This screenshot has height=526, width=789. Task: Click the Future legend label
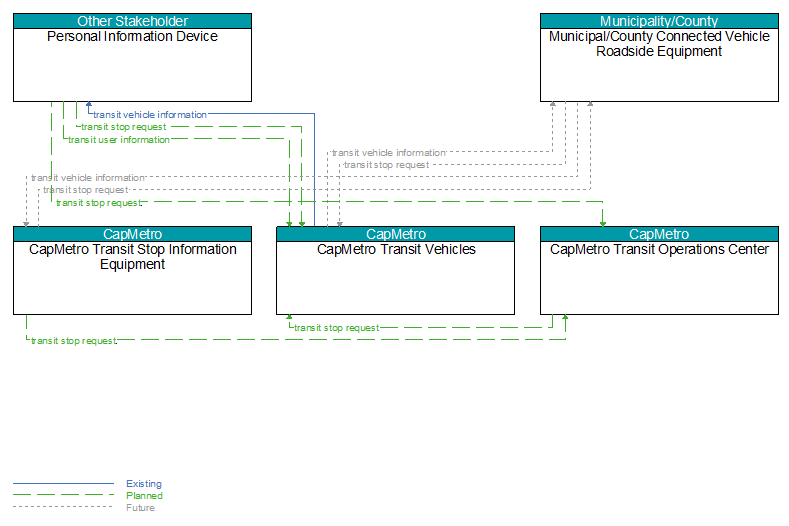(140, 508)
